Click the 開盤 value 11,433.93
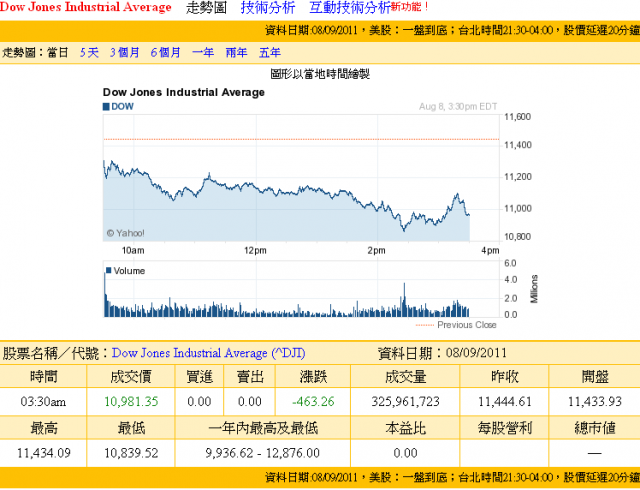640x490 pixels. 595,402
